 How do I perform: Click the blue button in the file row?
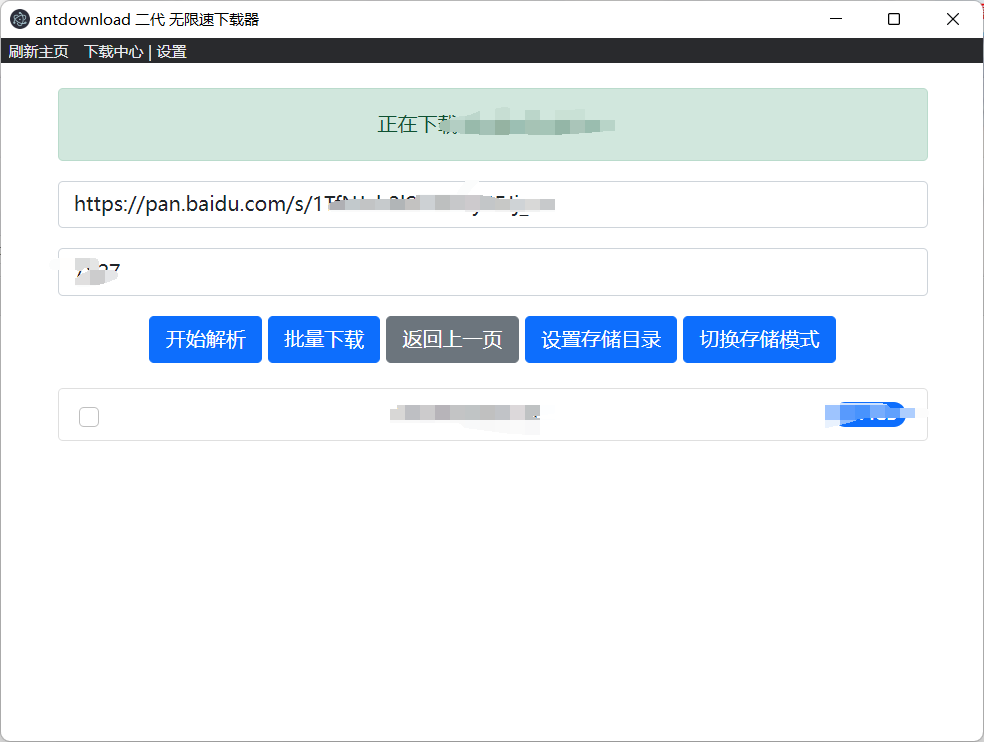[871, 414]
